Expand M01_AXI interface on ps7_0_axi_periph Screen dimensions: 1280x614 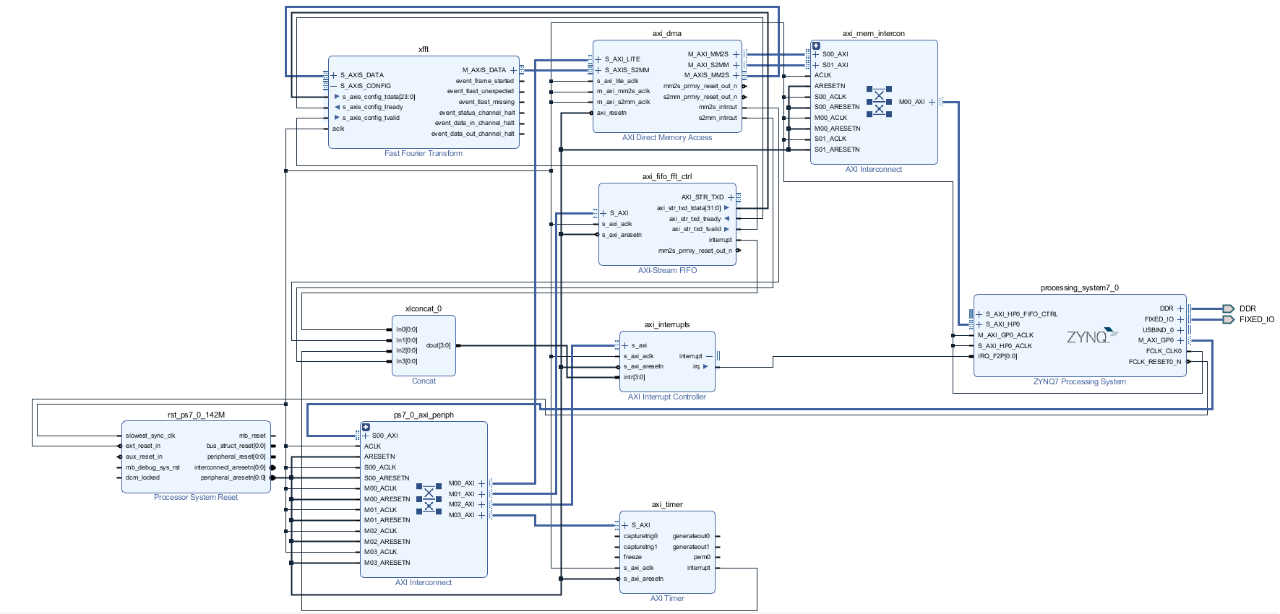pyautogui.click(x=481, y=494)
